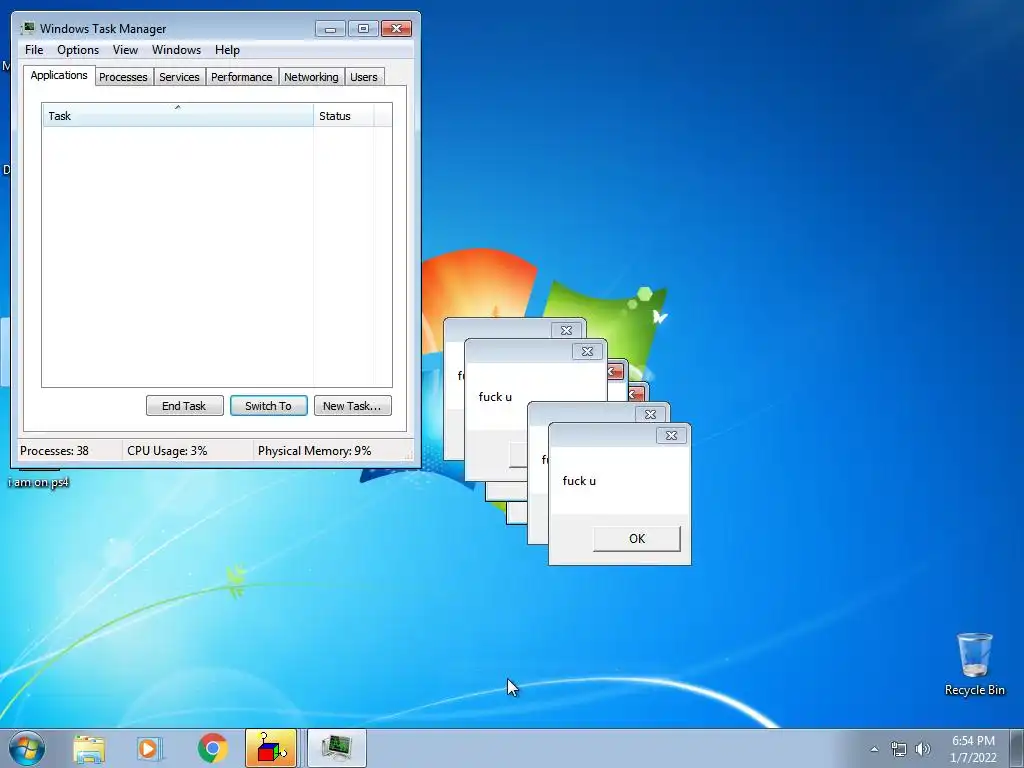Open the Windows Start menu orb

27,748
